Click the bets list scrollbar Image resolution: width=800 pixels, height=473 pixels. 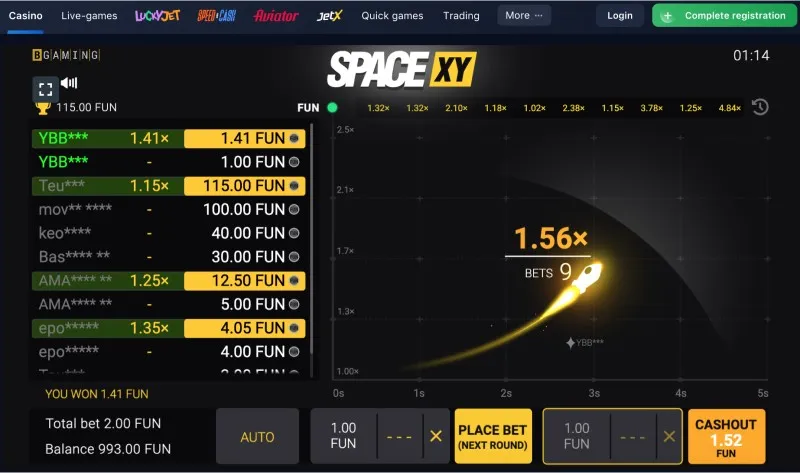[x=311, y=240]
